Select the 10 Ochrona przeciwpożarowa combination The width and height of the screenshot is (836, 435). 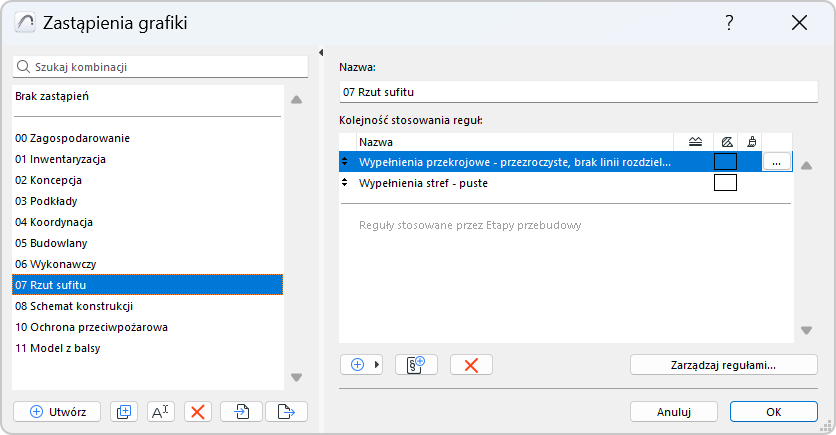pyautogui.click(x=91, y=327)
